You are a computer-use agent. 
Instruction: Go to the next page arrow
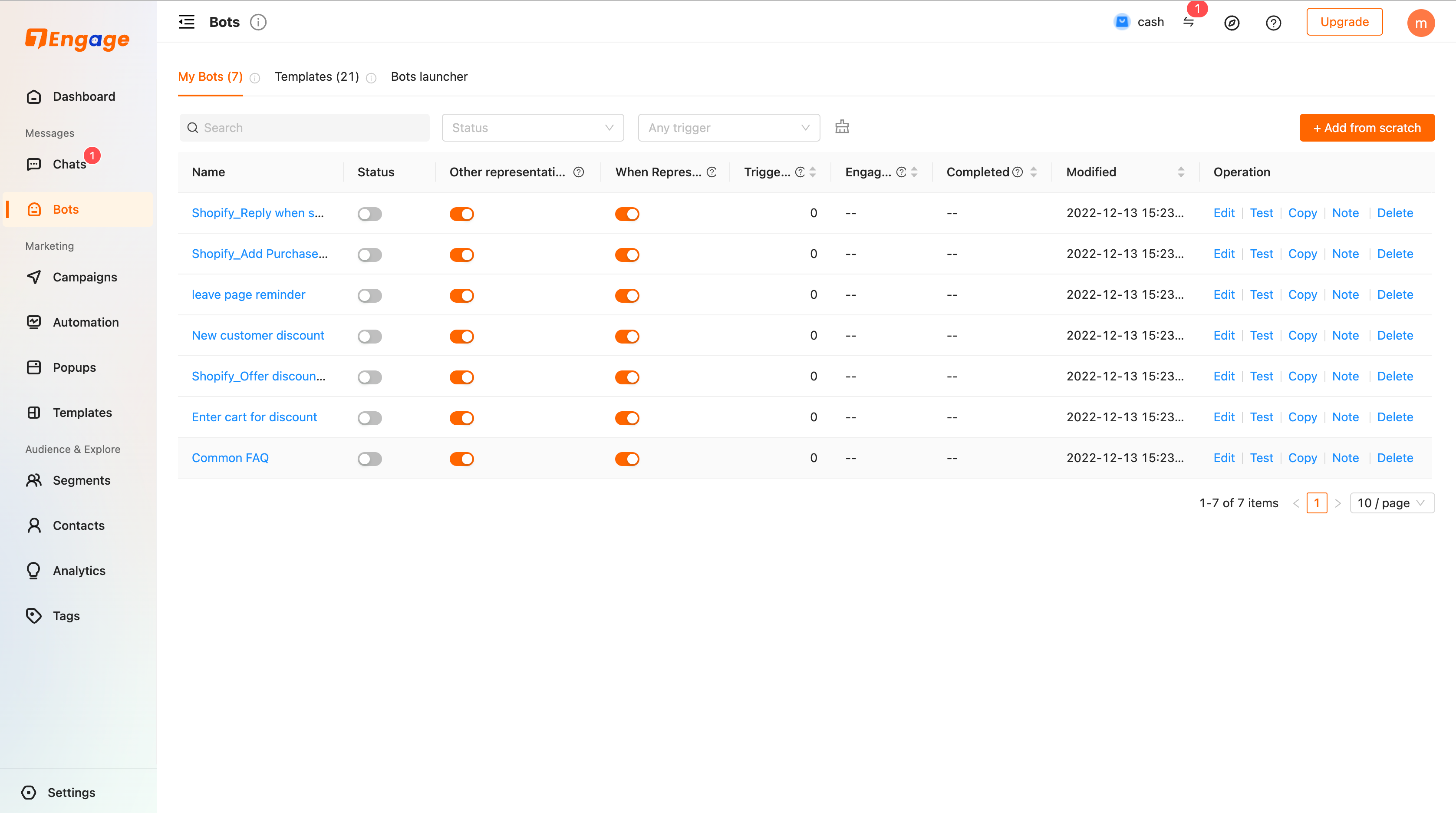coord(1337,503)
